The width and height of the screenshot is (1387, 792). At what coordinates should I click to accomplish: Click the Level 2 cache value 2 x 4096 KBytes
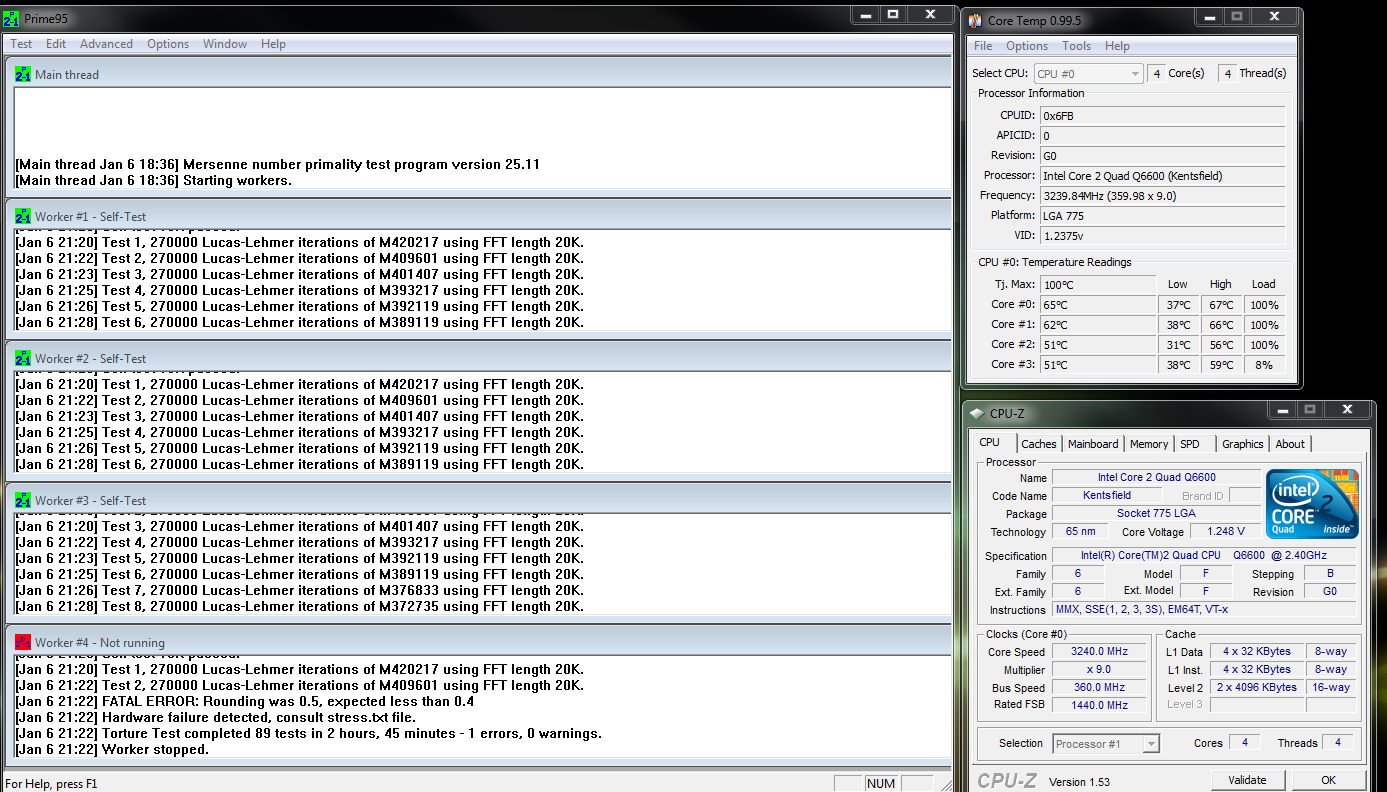[x=1256, y=687]
